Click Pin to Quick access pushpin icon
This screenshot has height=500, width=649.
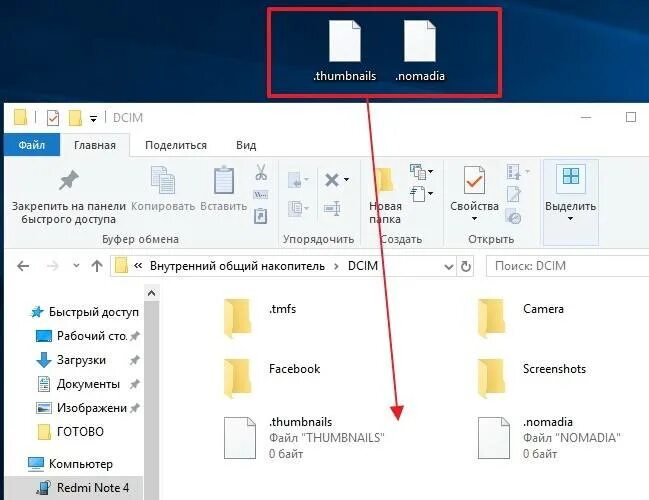pyautogui.click(x=69, y=180)
